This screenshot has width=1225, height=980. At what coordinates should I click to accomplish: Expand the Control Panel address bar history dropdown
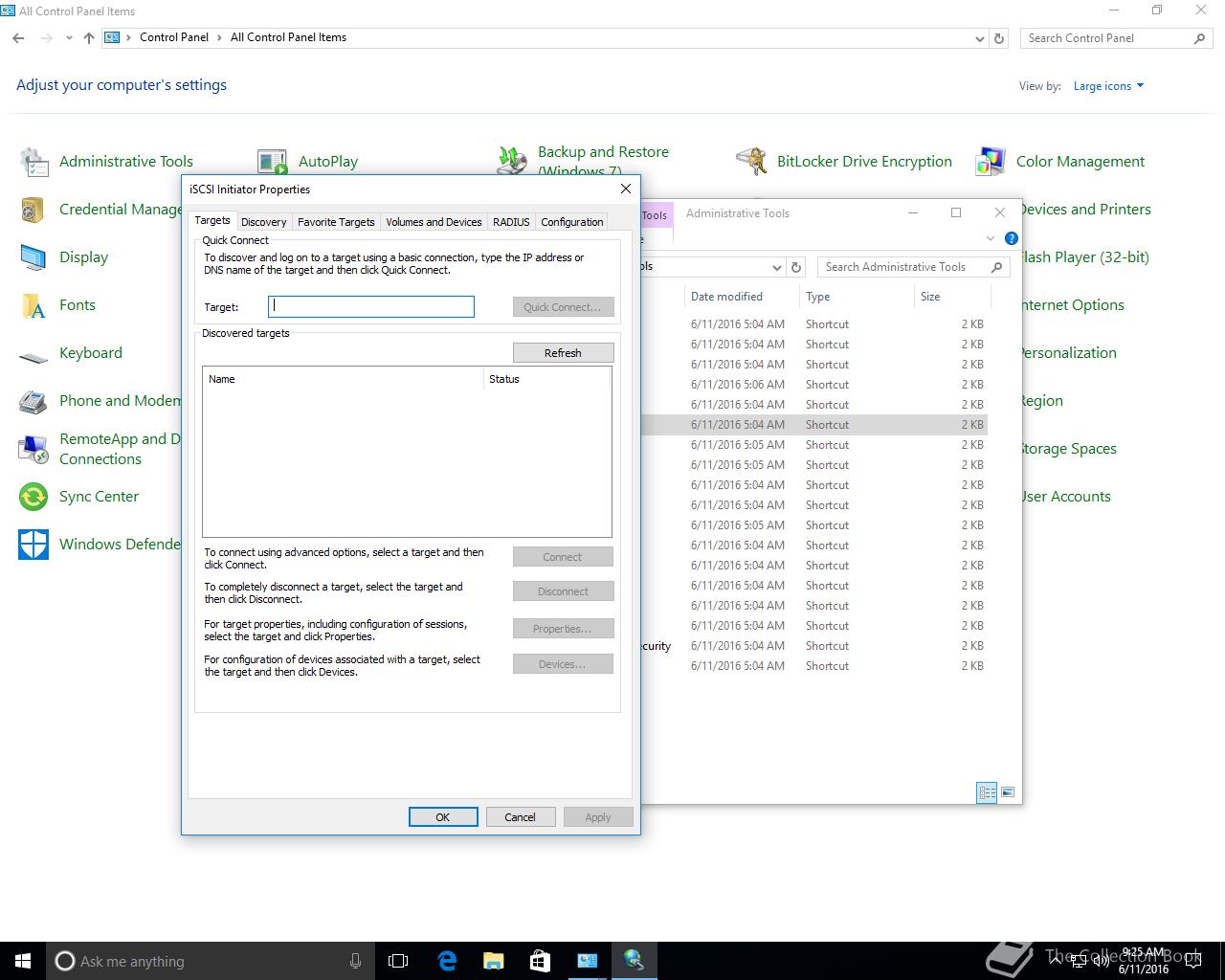979,38
